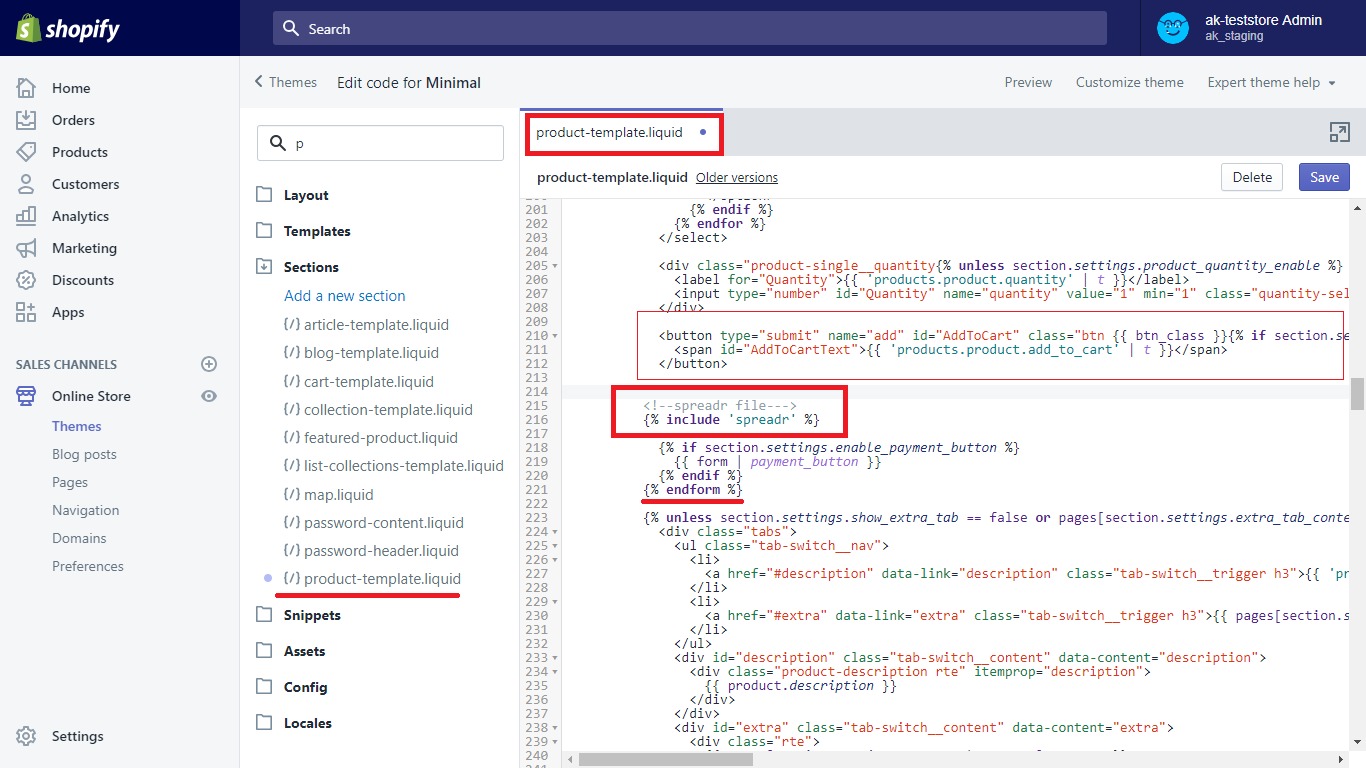This screenshot has height=768, width=1366.
Task: Click the Home icon in sidebar
Action: click(x=26, y=88)
